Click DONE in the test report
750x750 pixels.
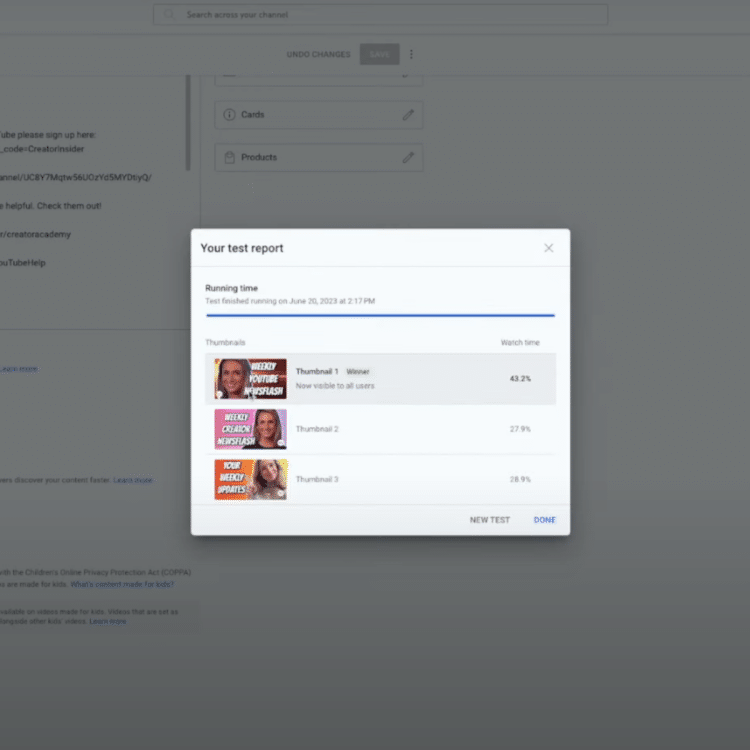coord(544,520)
